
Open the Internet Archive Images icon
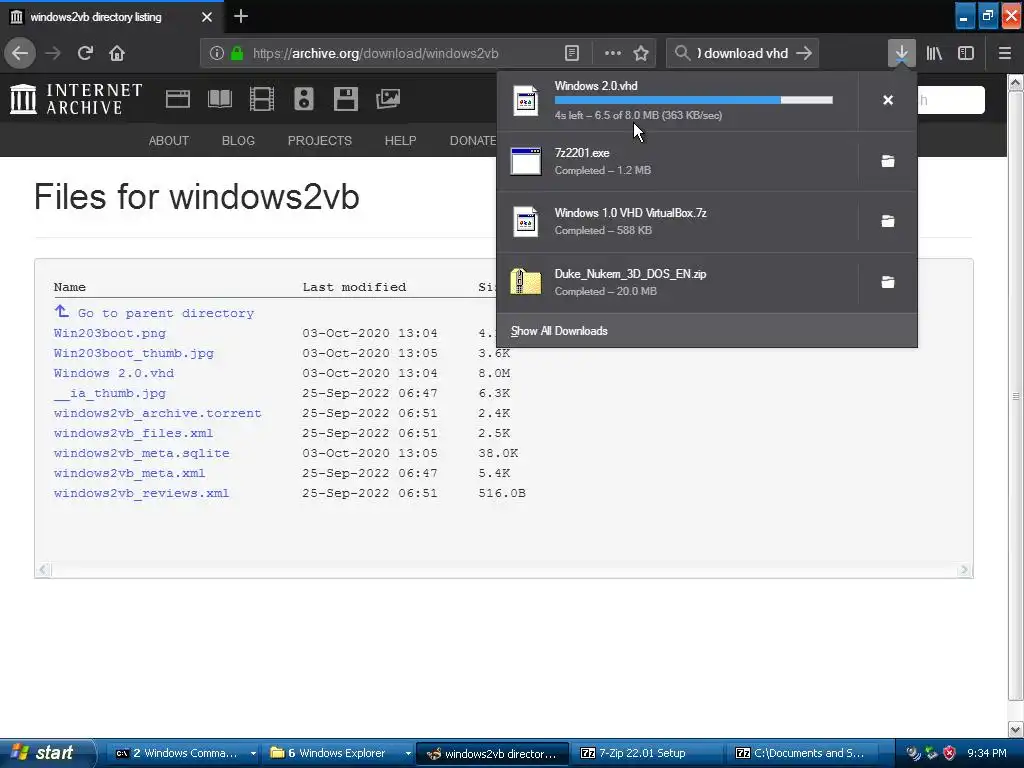click(x=387, y=99)
